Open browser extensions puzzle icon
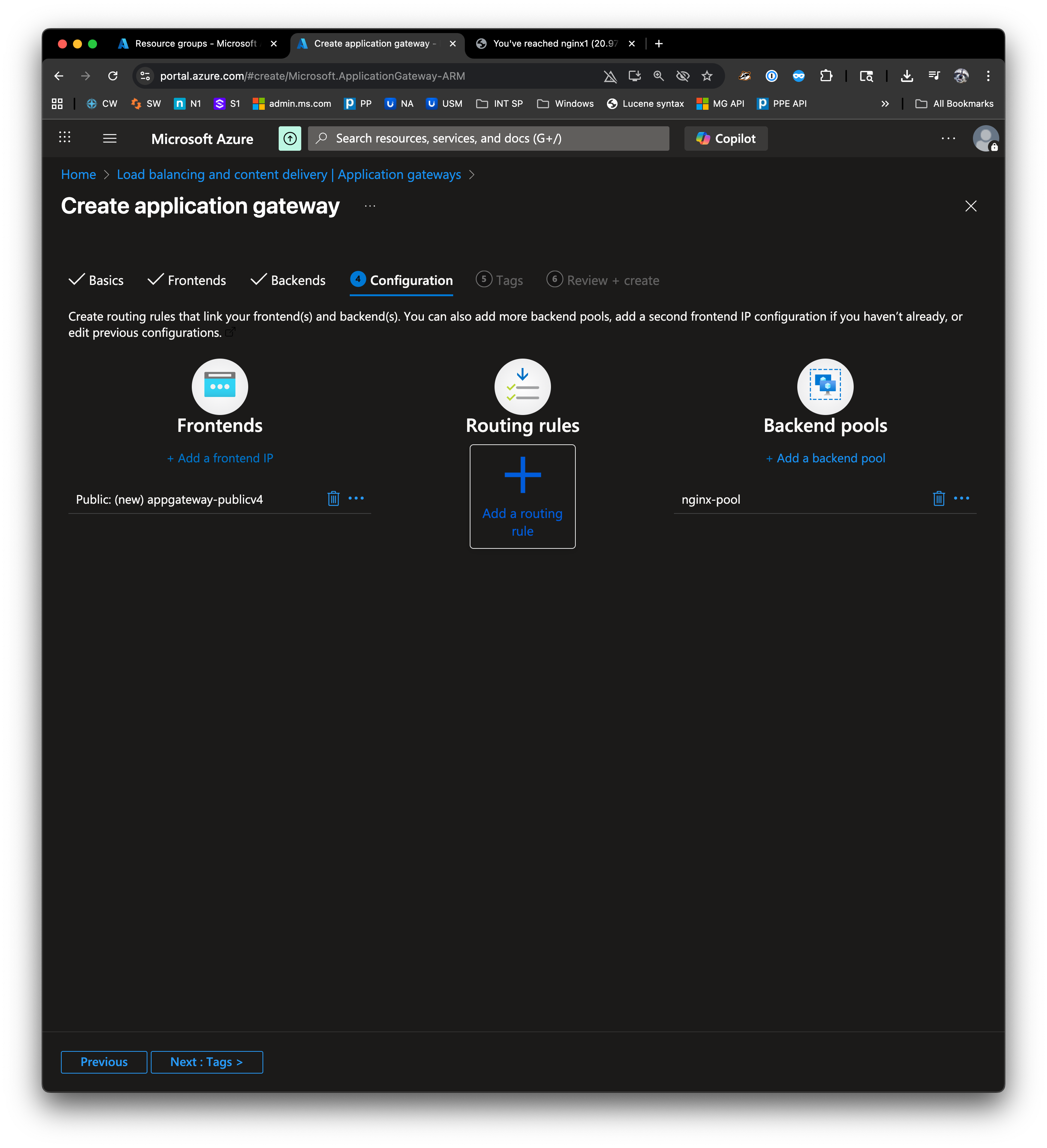Viewport: 1047px width, 1148px height. pyautogui.click(x=826, y=76)
